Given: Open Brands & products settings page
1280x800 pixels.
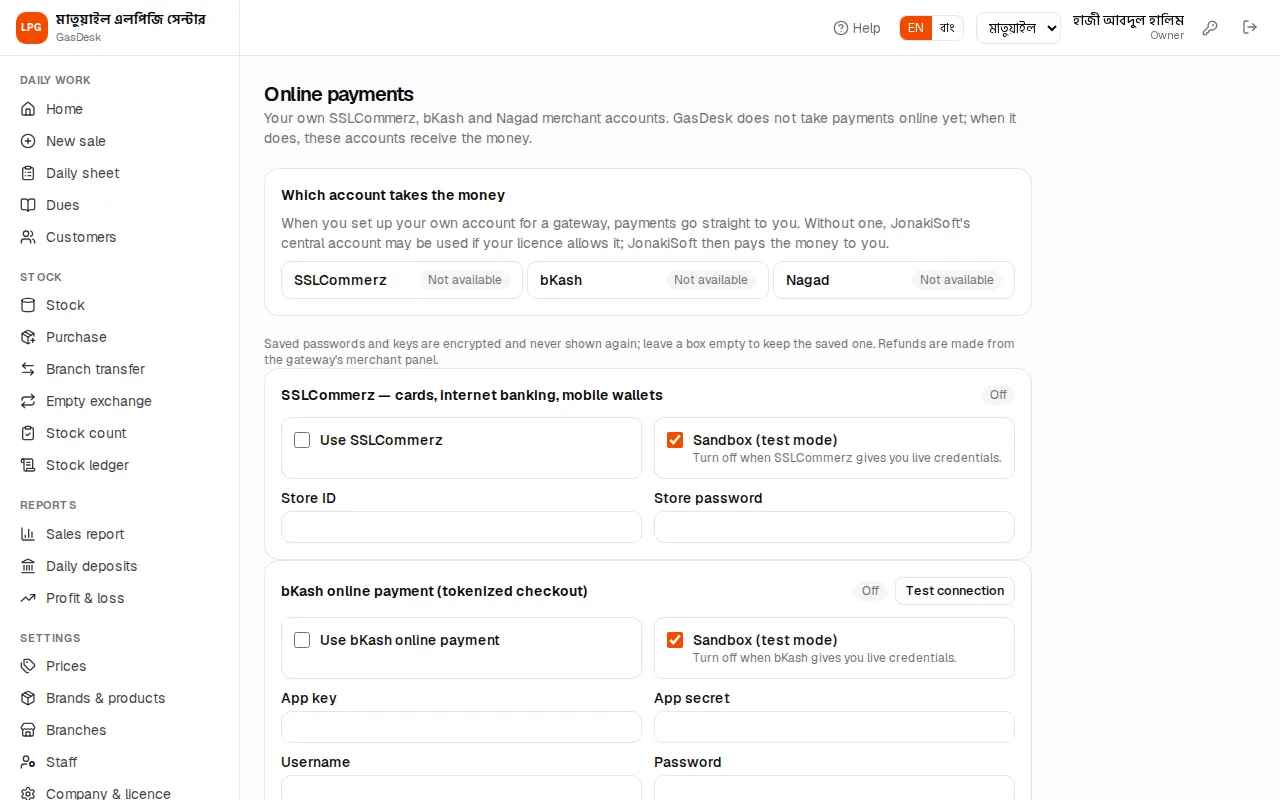Looking at the screenshot, I should click(105, 698).
